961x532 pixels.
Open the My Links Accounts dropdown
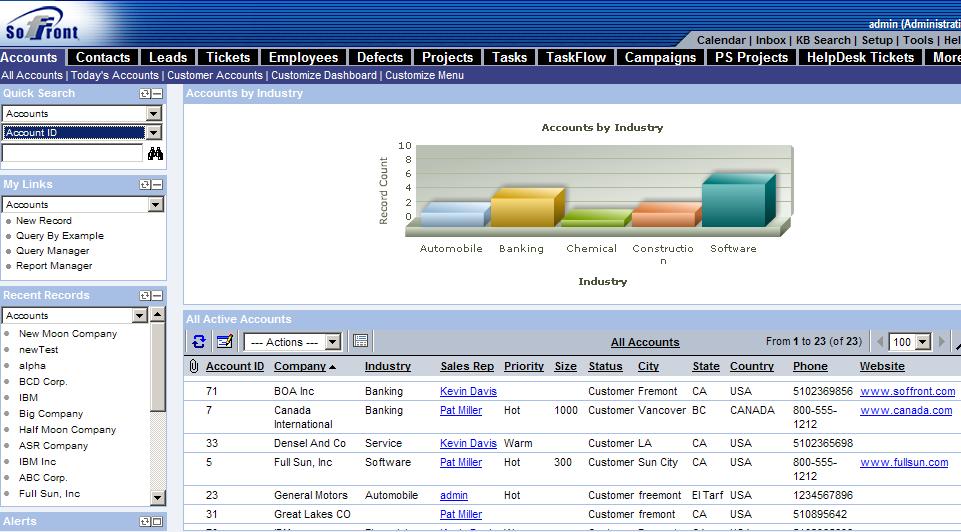[x=156, y=204]
